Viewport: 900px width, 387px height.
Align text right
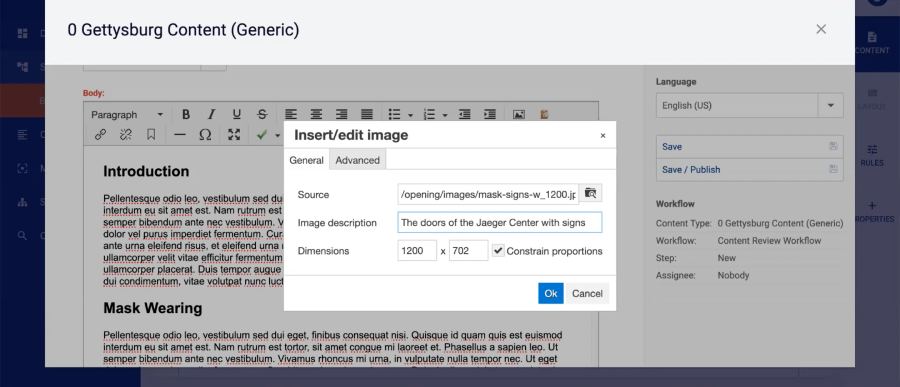pos(342,114)
